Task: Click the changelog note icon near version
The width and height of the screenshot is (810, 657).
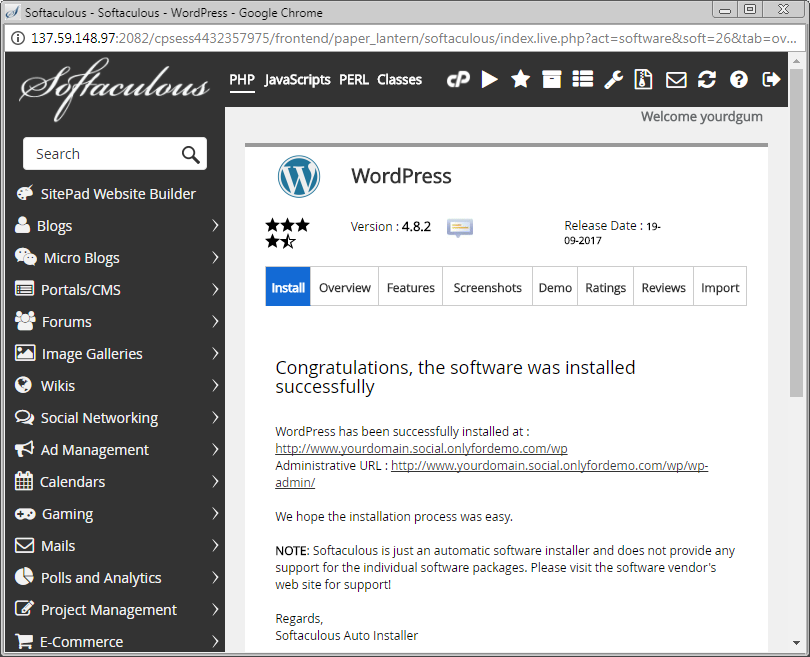Action: pos(460,227)
